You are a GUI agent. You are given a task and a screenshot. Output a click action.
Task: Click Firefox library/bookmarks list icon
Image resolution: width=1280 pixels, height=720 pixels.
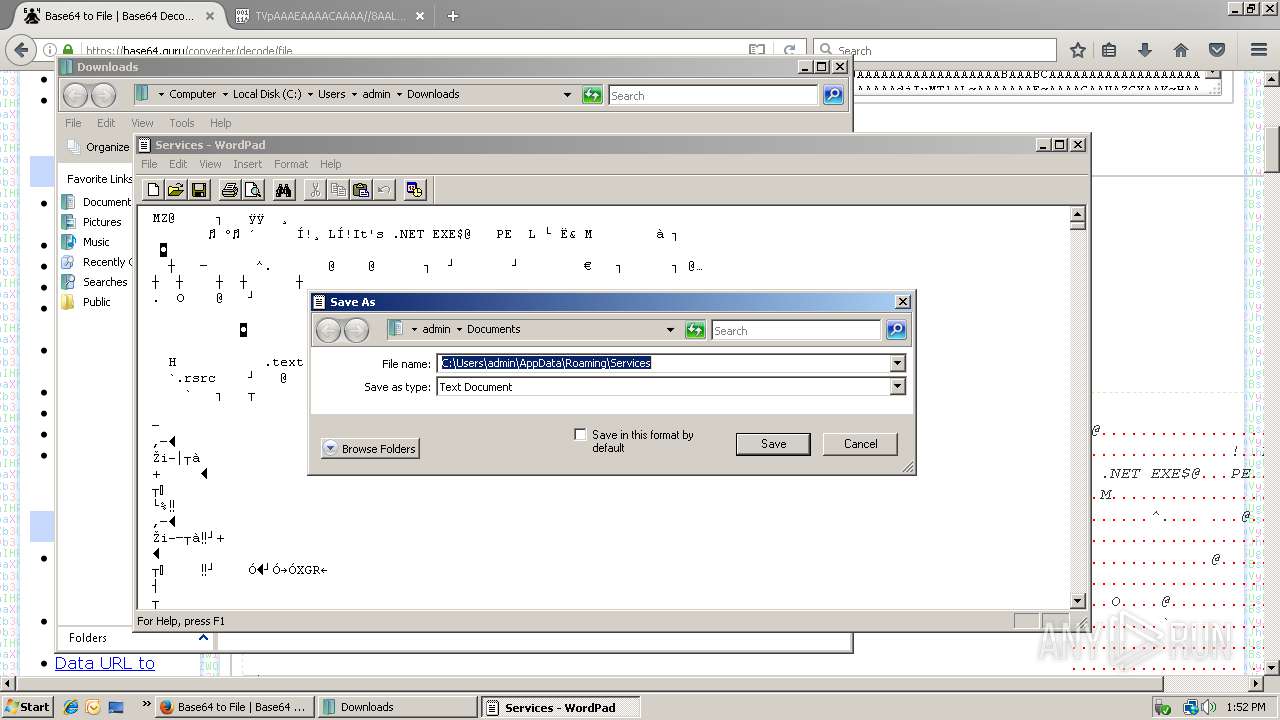point(1109,49)
